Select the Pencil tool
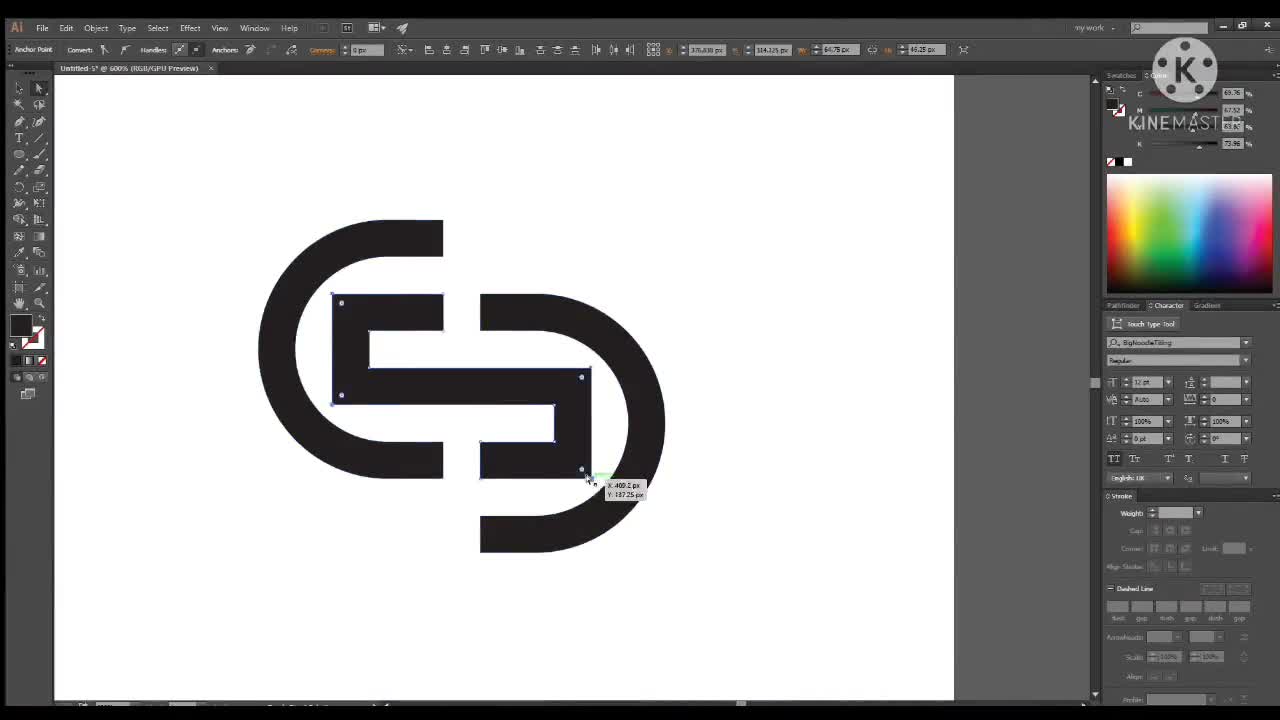Screen dimensions: 1280x720 pos(19,171)
